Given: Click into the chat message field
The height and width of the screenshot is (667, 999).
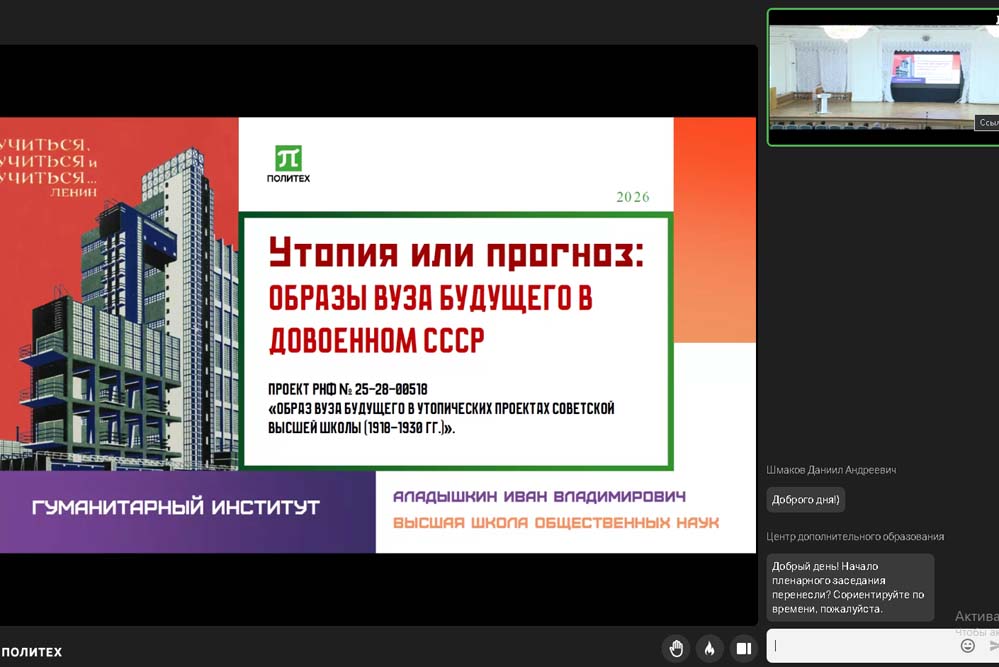Looking at the screenshot, I should point(862,646).
